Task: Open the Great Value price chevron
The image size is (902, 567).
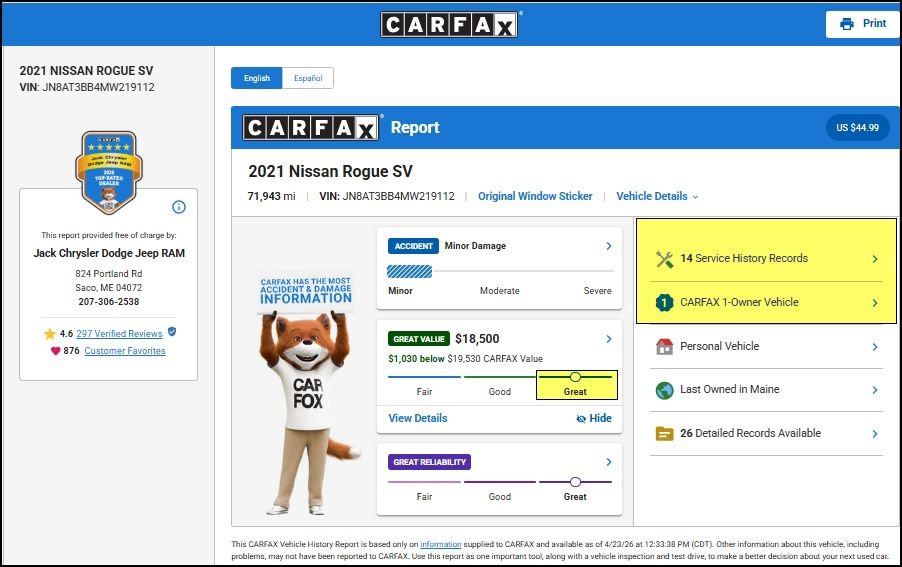Action: coord(609,339)
